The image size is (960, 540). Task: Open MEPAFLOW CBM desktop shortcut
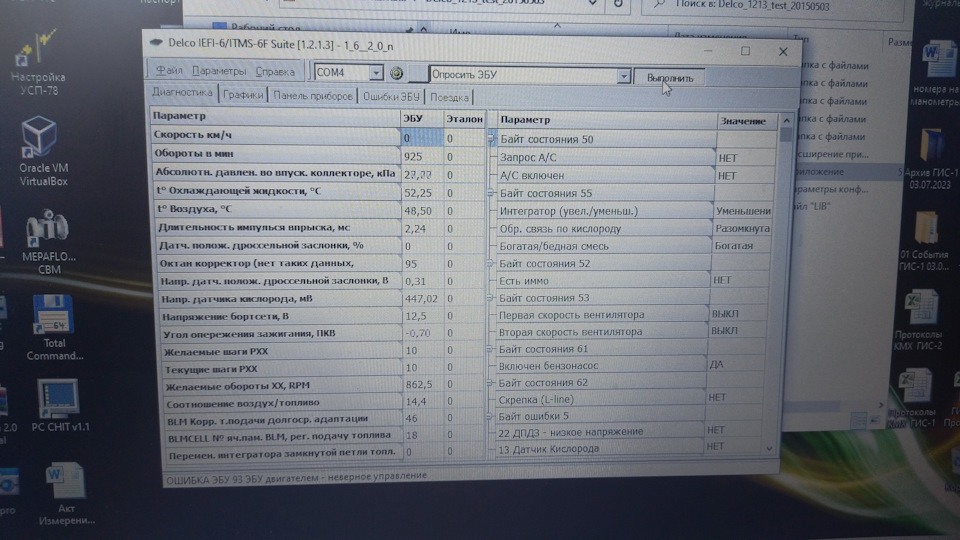pos(48,242)
